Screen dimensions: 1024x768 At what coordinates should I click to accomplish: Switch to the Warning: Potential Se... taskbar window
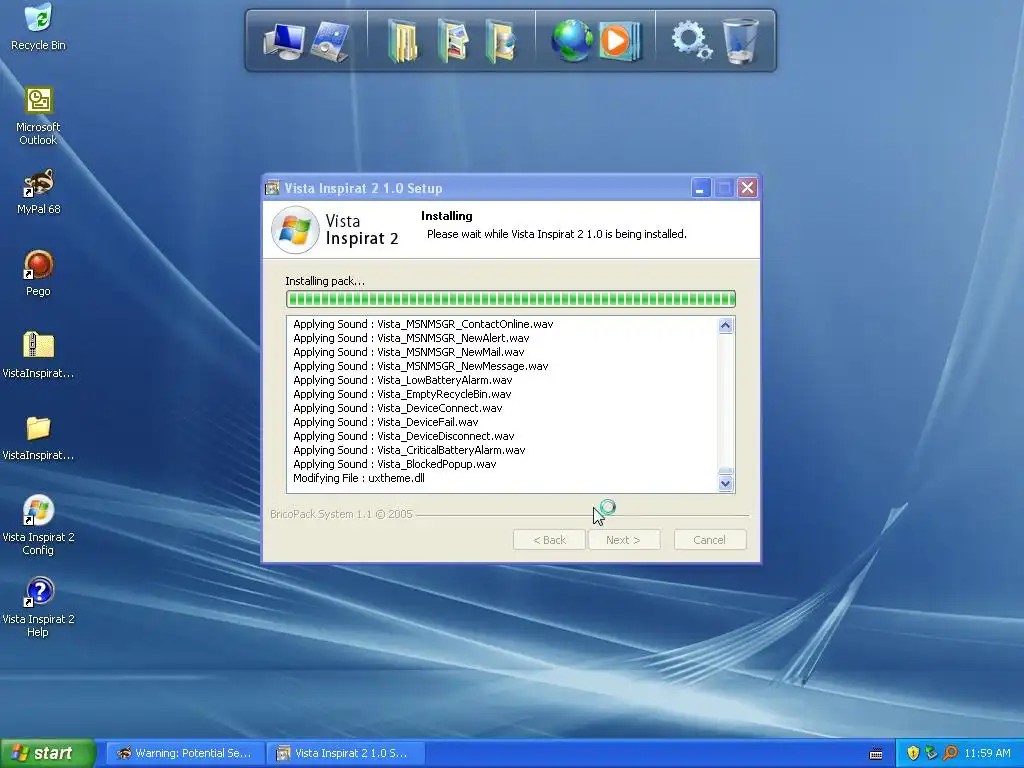185,754
